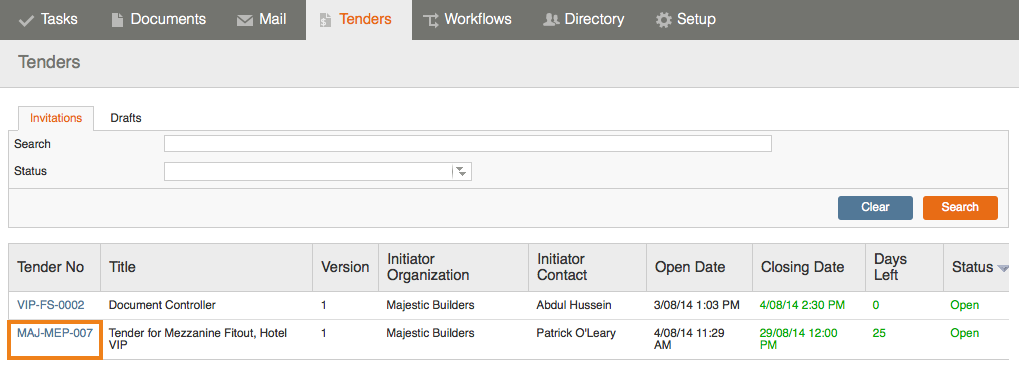The height and width of the screenshot is (365, 1019).
Task: Open tender VIP-FS-0002 link
Action: [x=51, y=305]
